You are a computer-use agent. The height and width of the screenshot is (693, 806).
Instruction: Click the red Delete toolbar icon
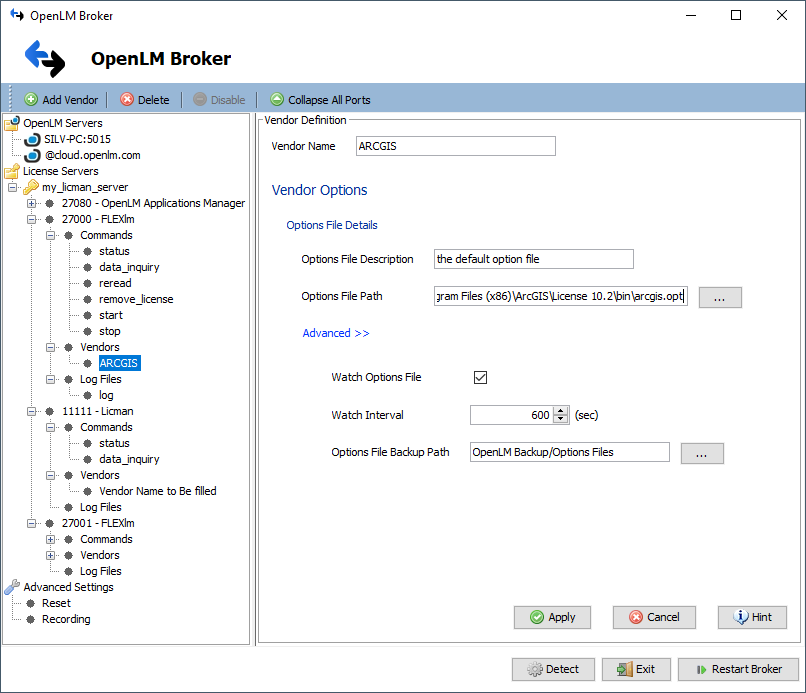(x=127, y=100)
